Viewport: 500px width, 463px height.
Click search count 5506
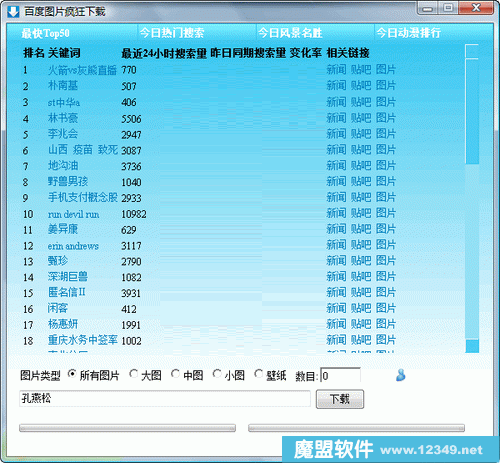(131, 119)
